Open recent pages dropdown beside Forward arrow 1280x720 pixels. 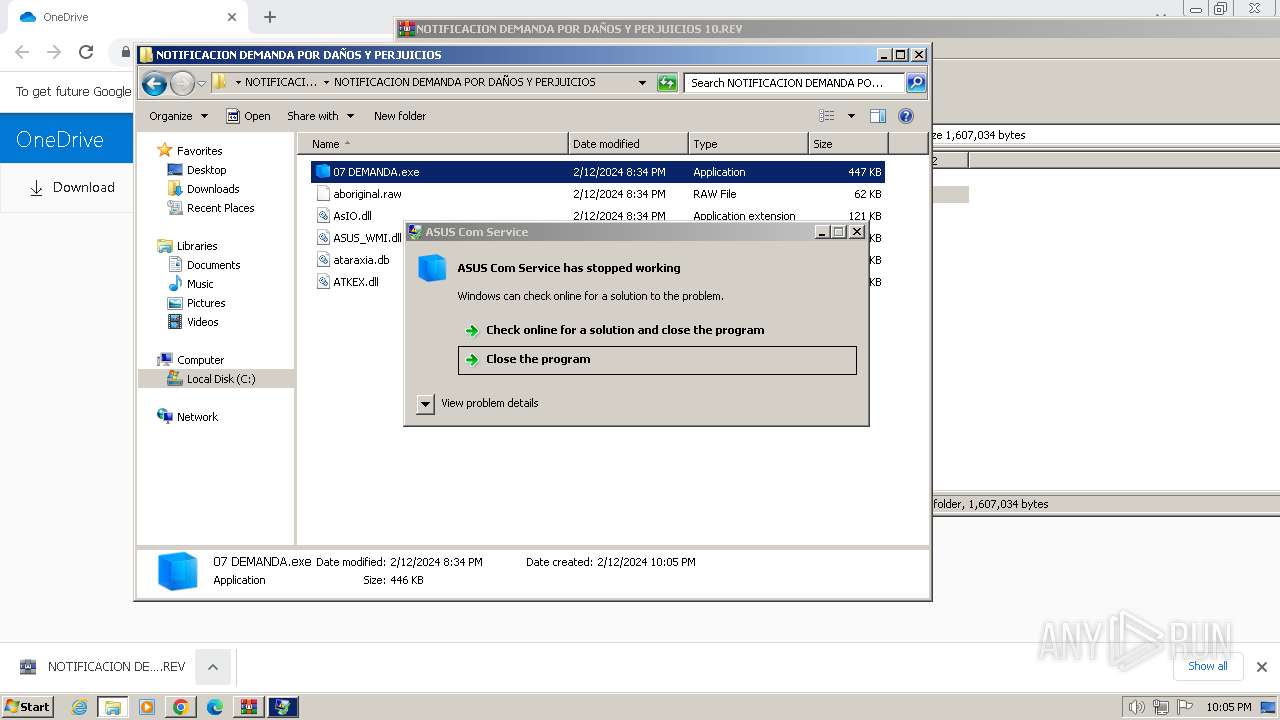click(x=201, y=83)
